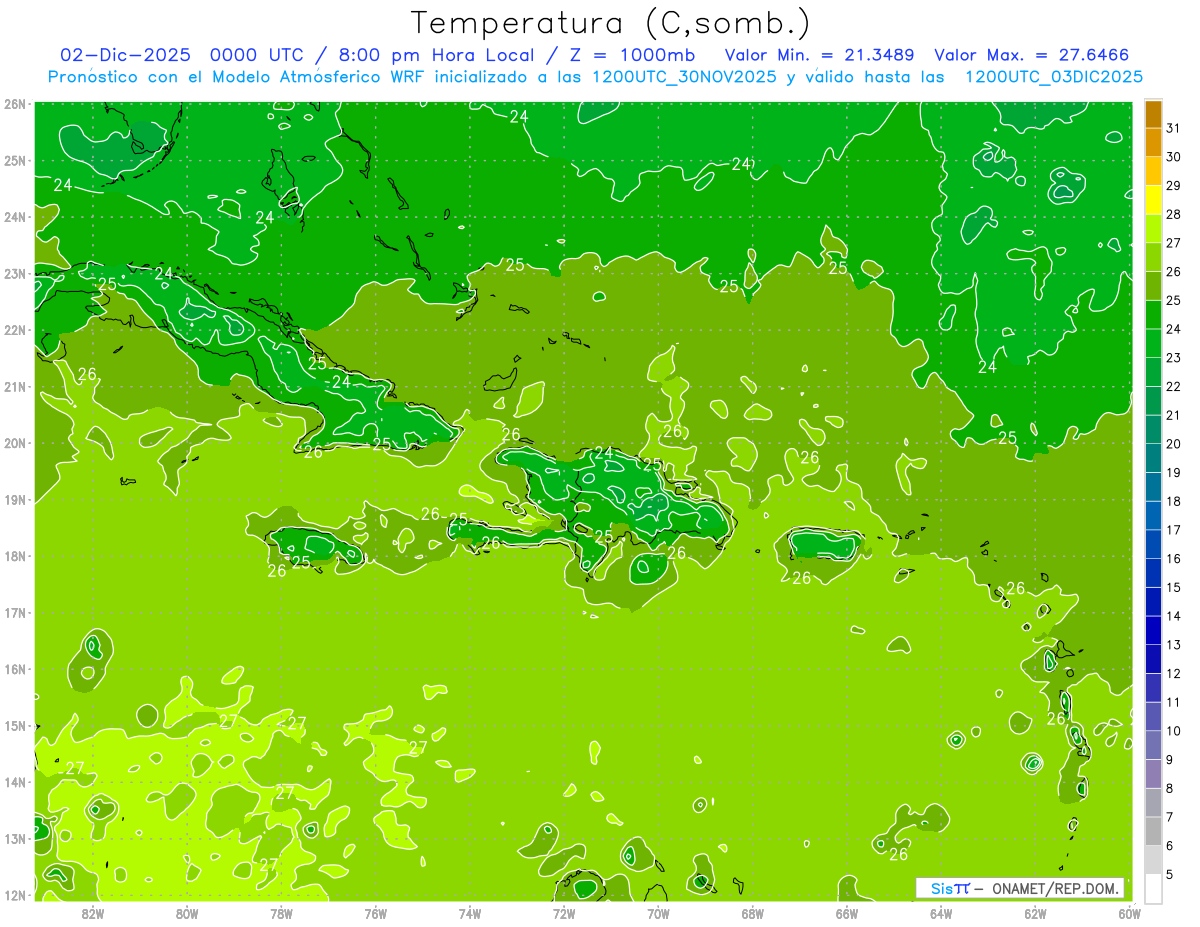The width and height of the screenshot is (1200, 927).
Task: Click the 02-Dic-2025 0000 UTC date text
Action: (181, 55)
